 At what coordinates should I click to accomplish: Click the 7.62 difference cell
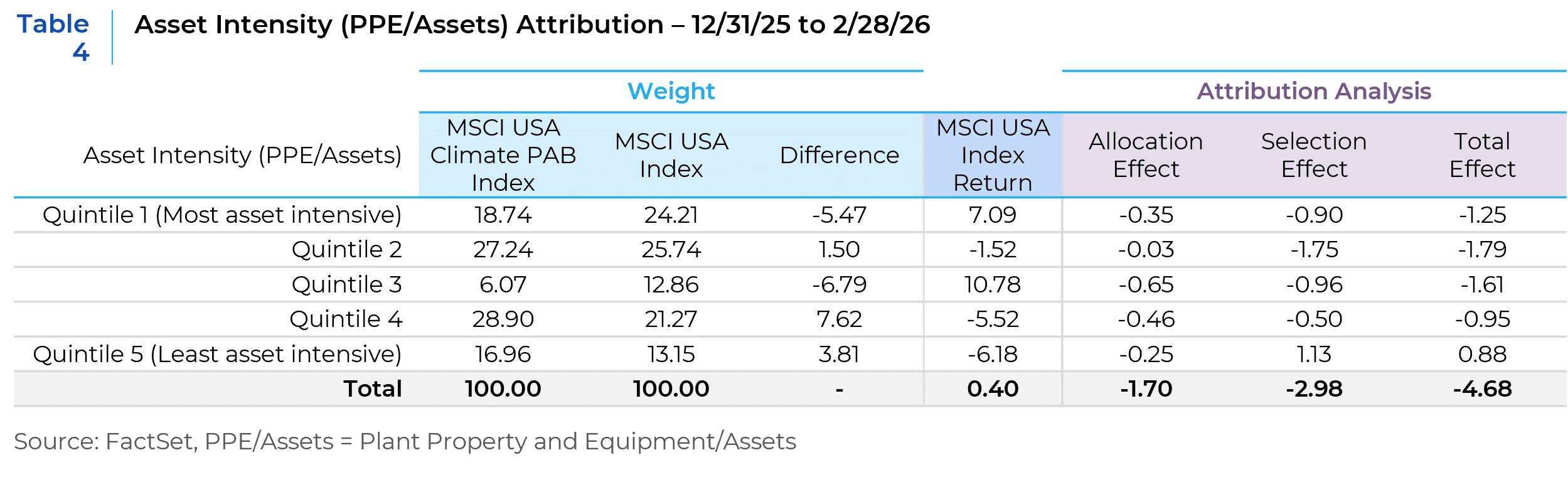pos(839,319)
